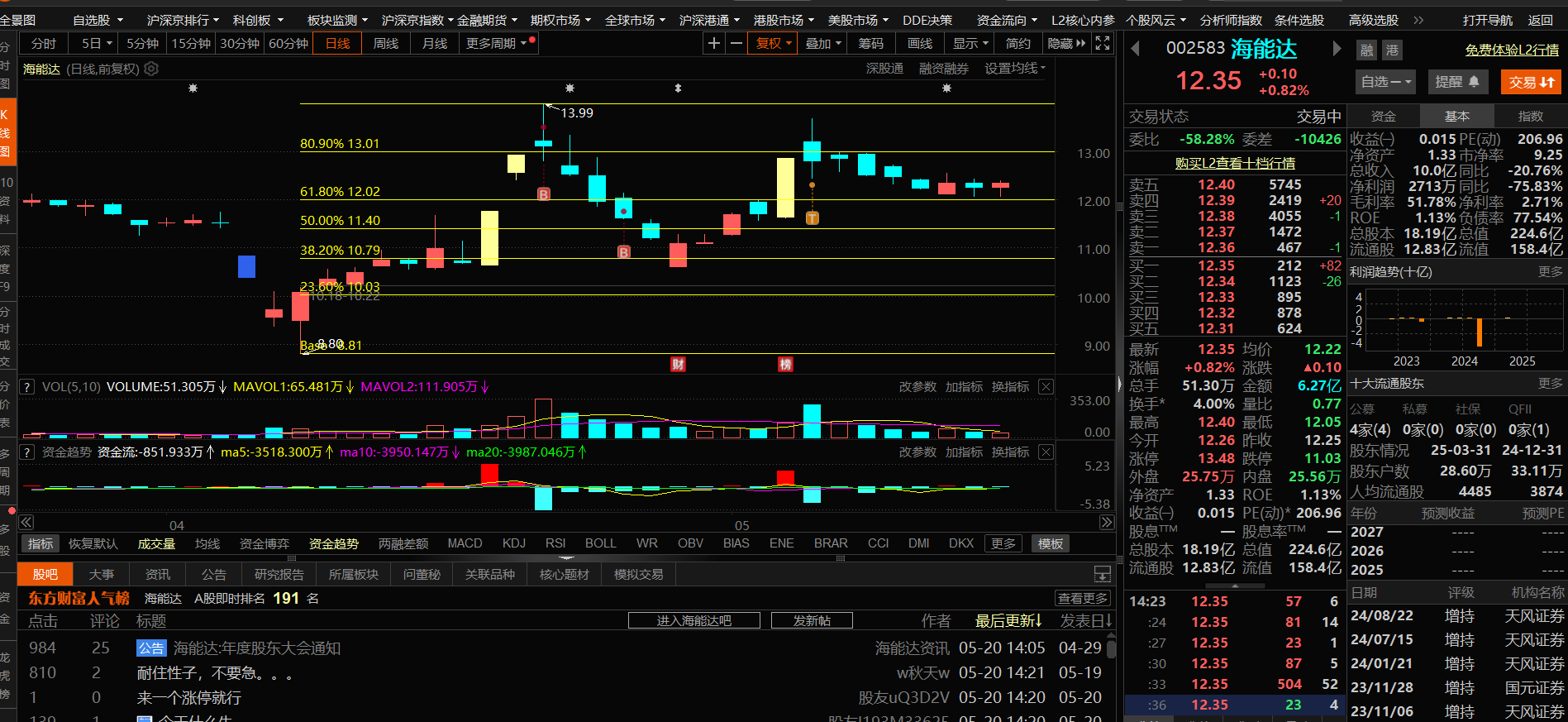Open 融资融券 link above chart

coord(944,69)
